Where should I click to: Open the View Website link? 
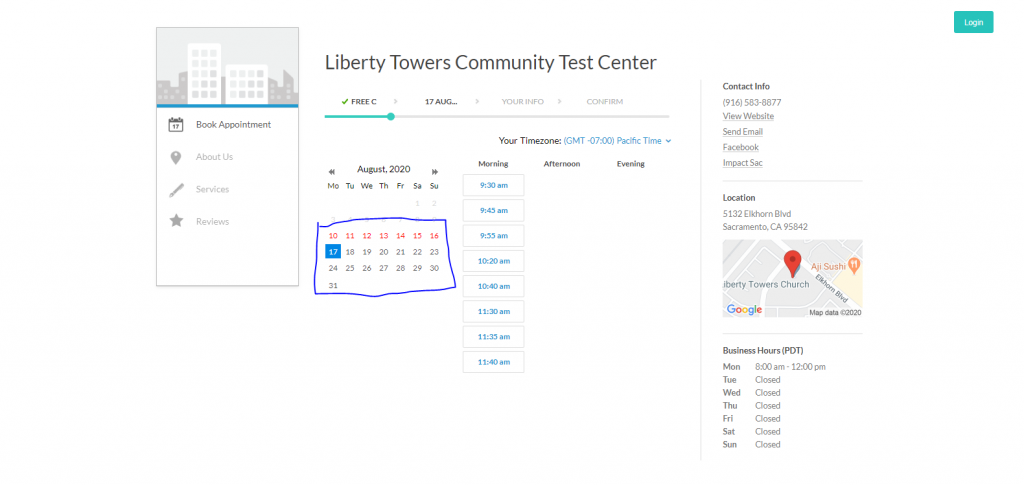[748, 117]
